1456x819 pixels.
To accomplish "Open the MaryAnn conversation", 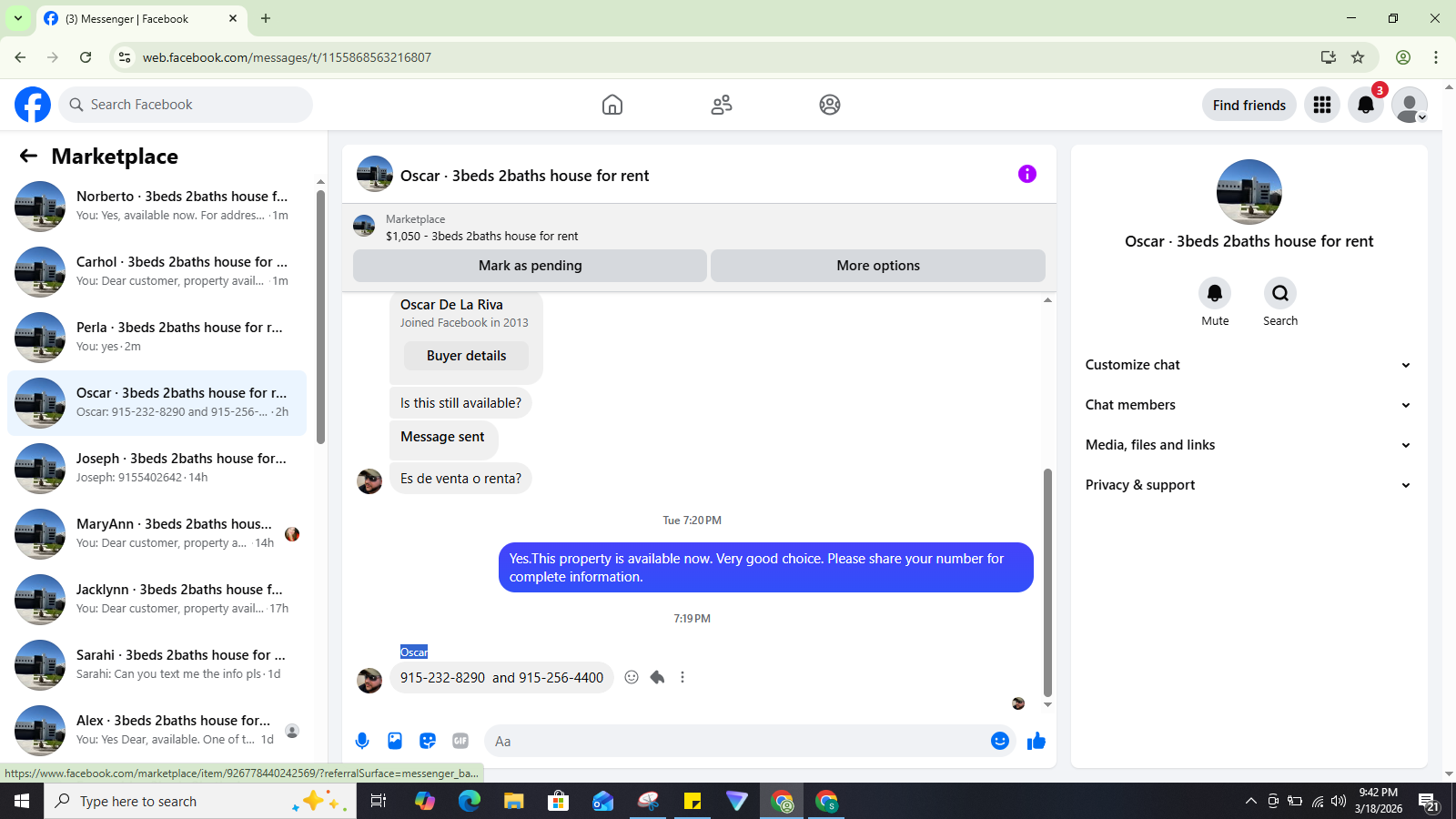I will (x=157, y=534).
